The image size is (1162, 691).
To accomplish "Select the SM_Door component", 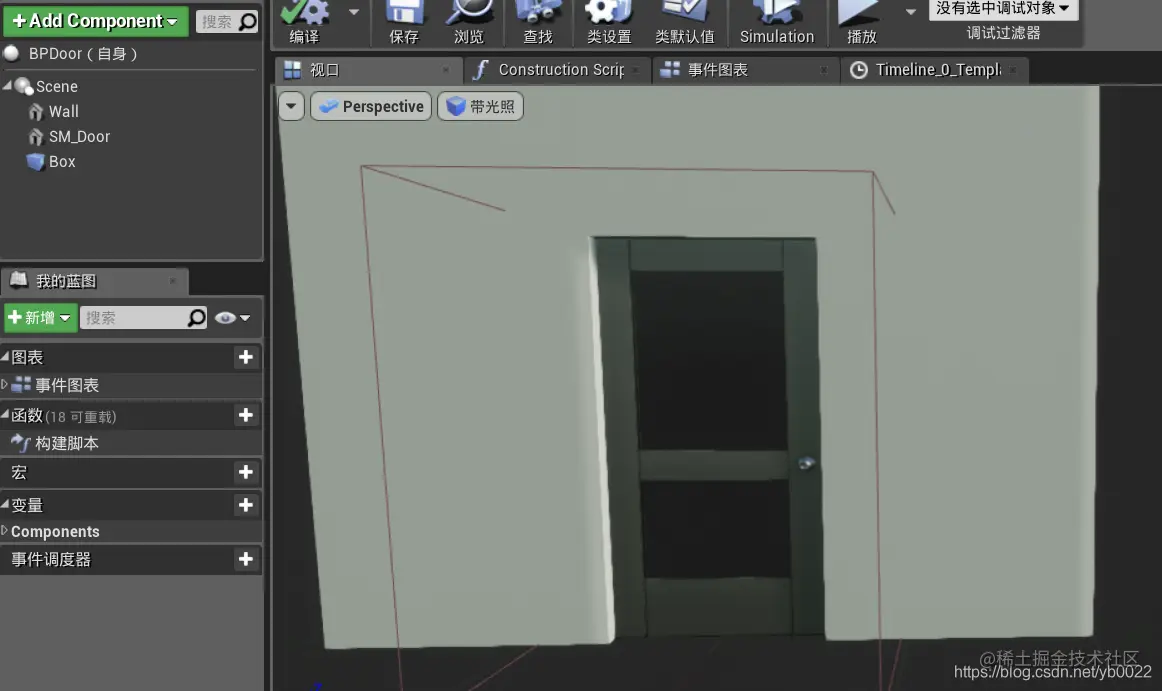I will click(79, 136).
